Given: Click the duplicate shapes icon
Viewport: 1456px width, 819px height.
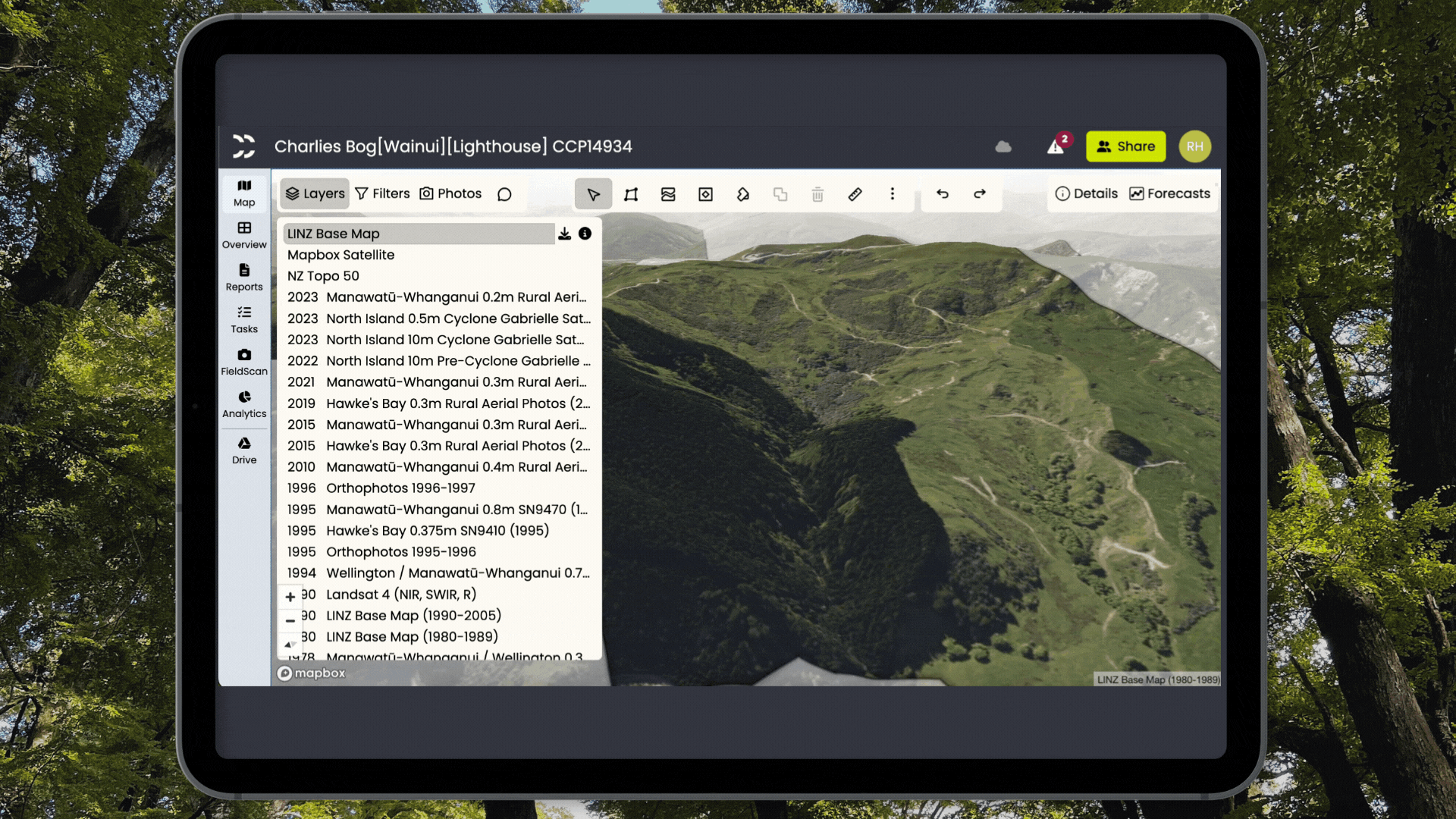Looking at the screenshot, I should [780, 194].
